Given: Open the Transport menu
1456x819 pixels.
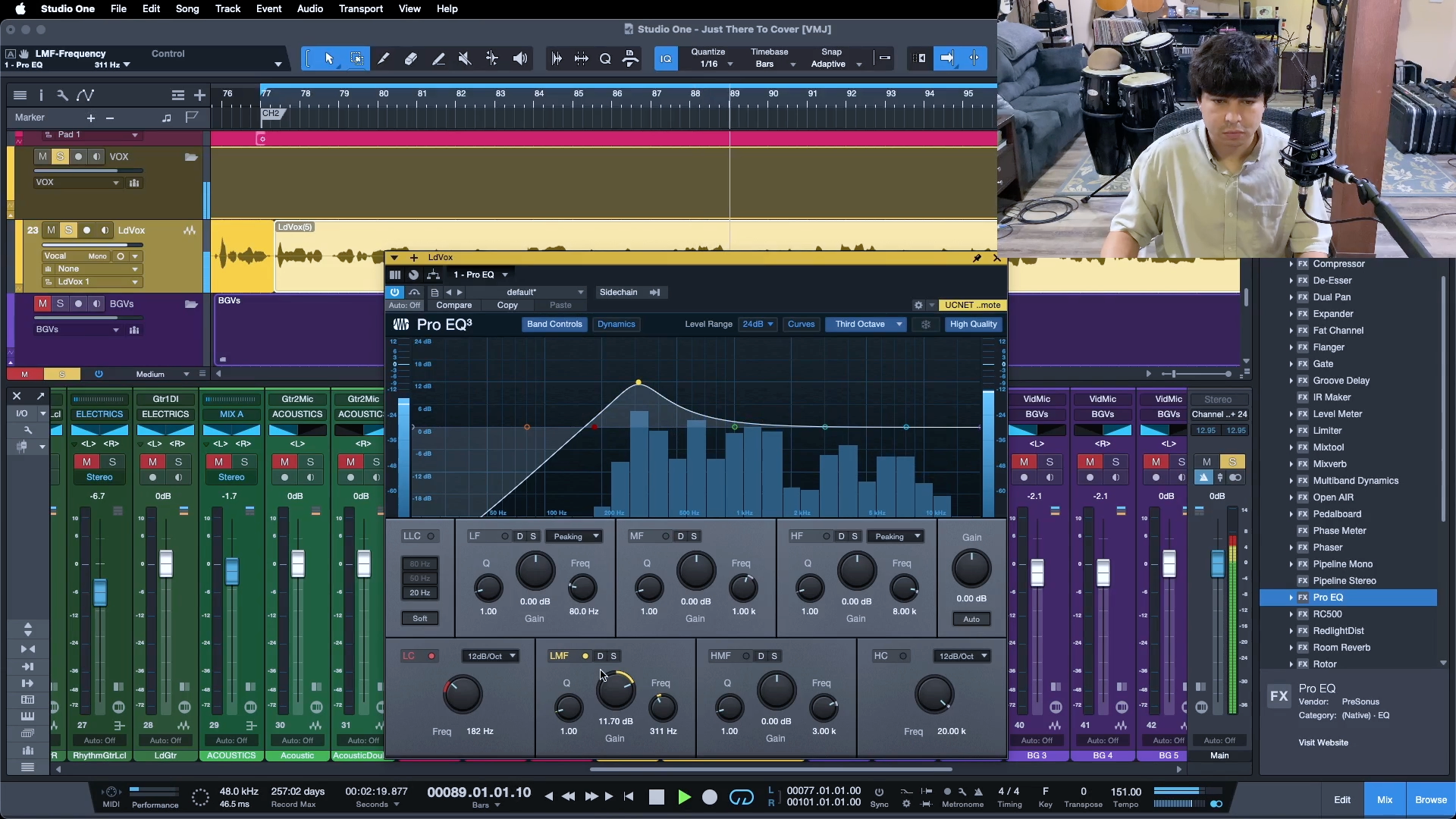Looking at the screenshot, I should tap(360, 8).
